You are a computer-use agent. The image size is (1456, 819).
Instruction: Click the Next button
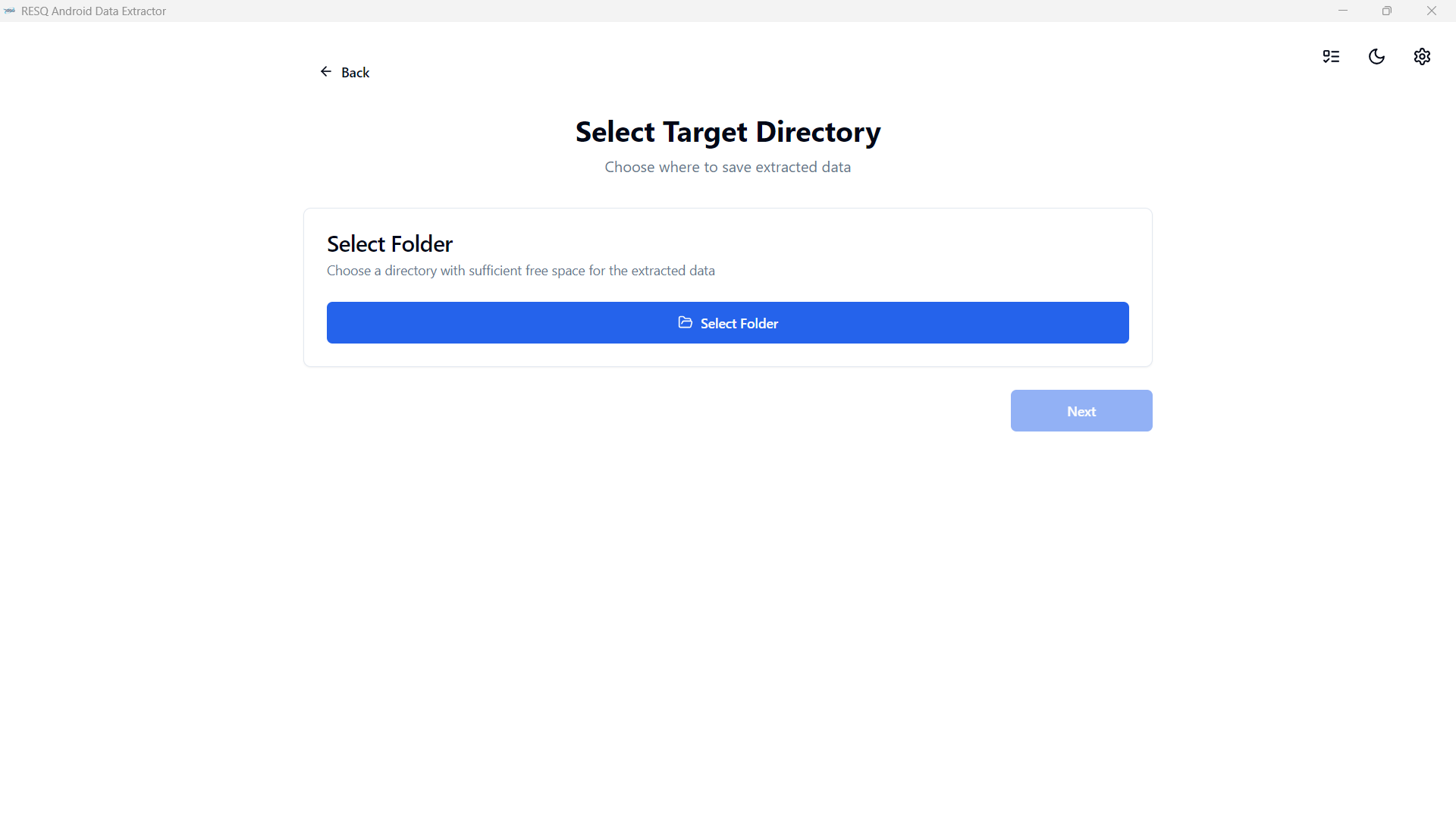click(x=1081, y=411)
